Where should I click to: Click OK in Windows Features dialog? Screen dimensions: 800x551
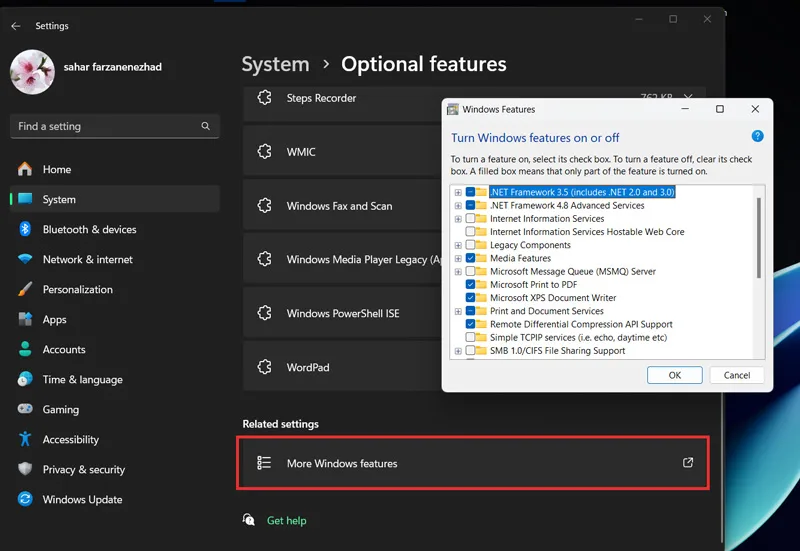674,375
